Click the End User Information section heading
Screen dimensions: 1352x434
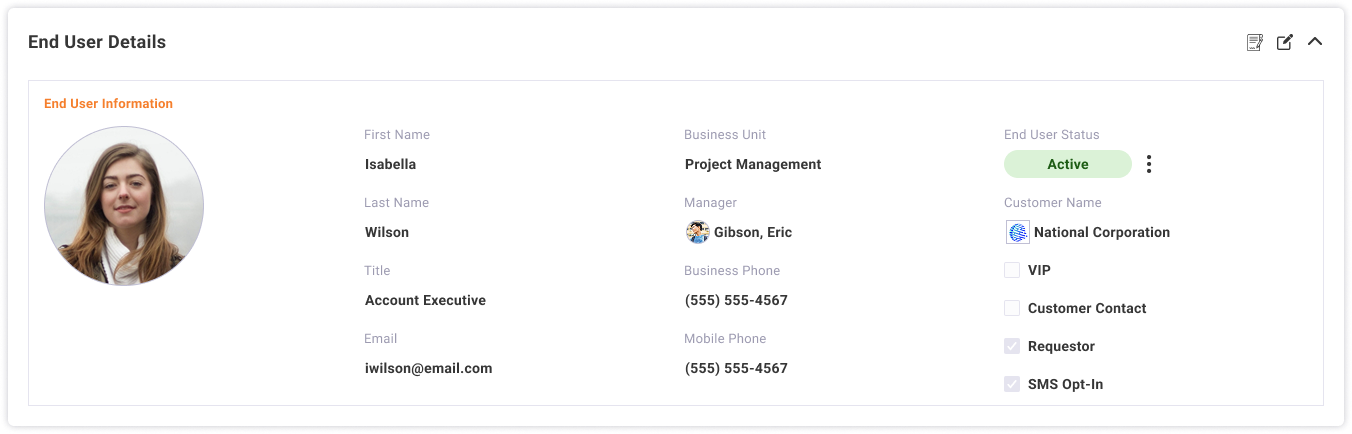point(108,104)
